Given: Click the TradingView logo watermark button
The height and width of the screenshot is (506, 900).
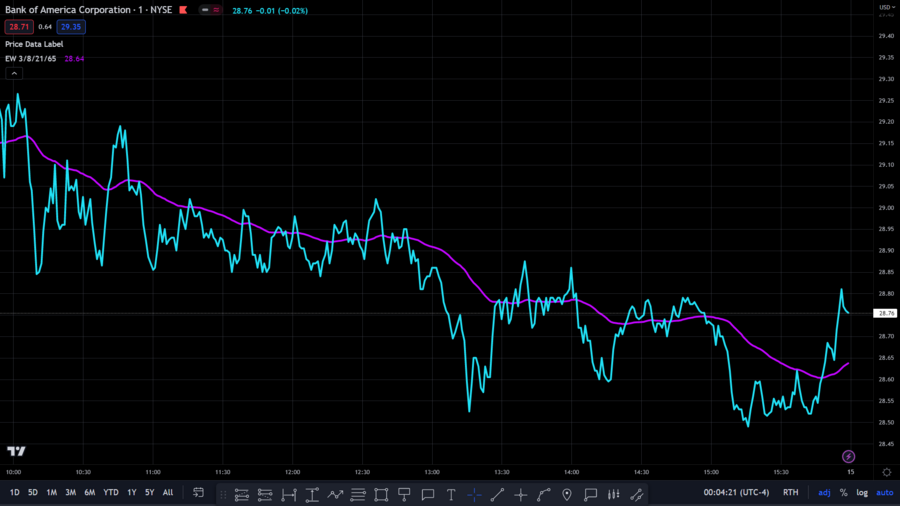Looking at the screenshot, I should 16,451.
